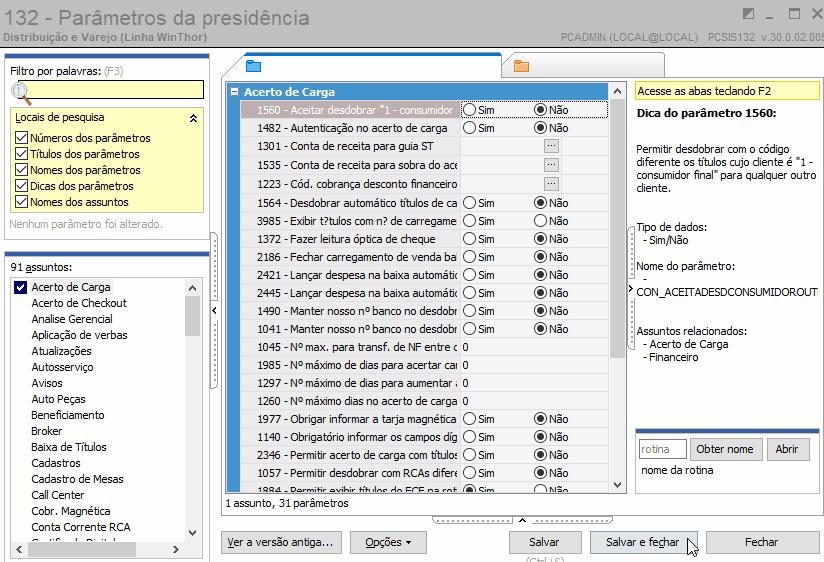Viewport: 824px width, 562px height.
Task: Edit value of parameter 1260
Action: tap(534, 401)
